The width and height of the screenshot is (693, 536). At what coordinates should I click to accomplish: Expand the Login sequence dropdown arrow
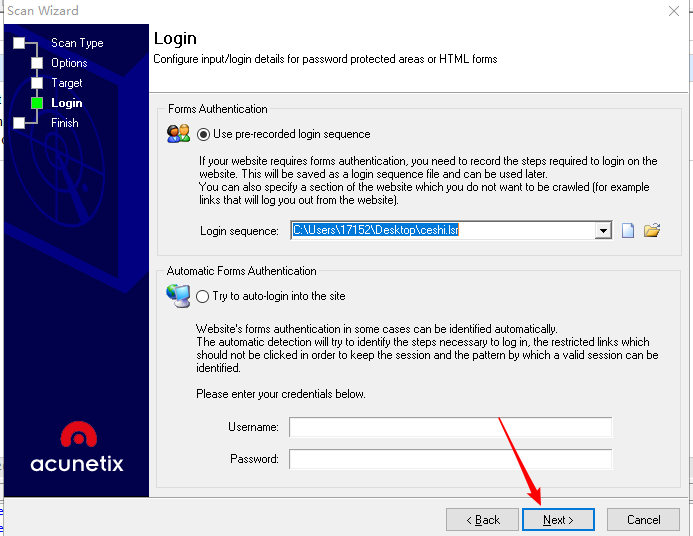(x=602, y=230)
